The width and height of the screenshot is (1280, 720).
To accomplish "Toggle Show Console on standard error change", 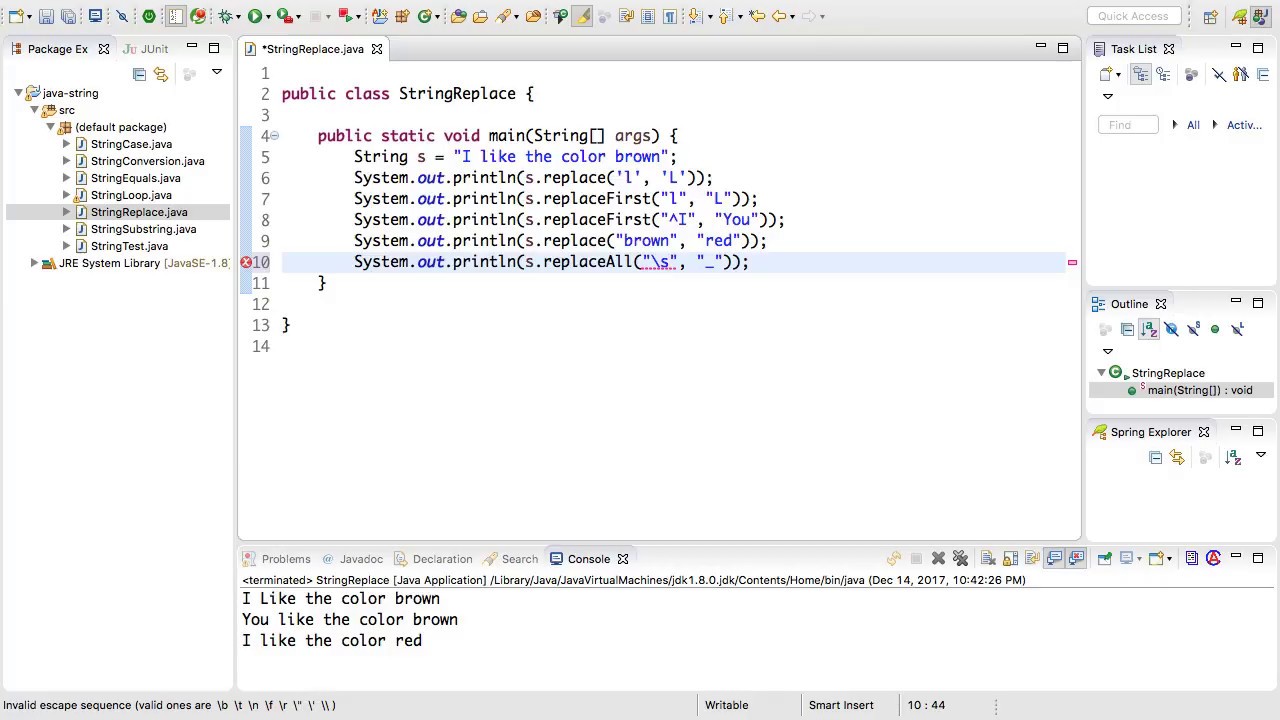I will click(x=1076, y=559).
